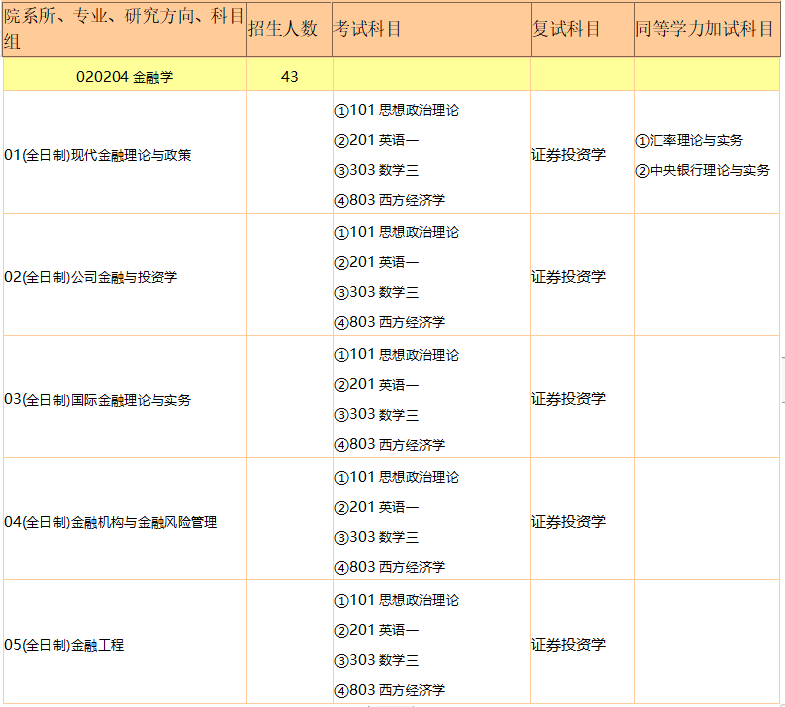Click 证券投资学 in the 公司金融与投资学 row
Screen dimensions: 785x707
click(x=568, y=277)
